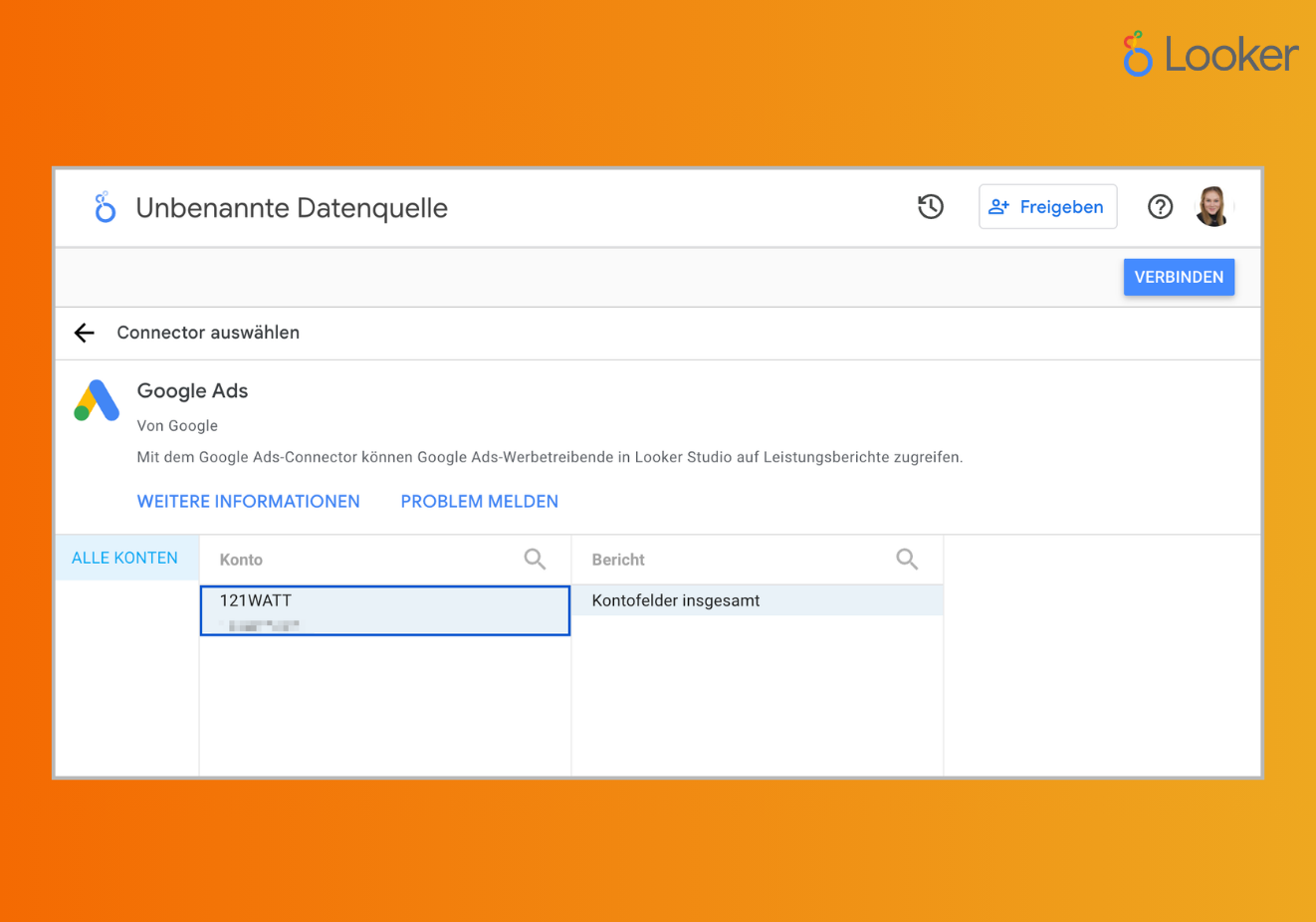
Task: Open the help question mark icon
Action: (x=1160, y=207)
